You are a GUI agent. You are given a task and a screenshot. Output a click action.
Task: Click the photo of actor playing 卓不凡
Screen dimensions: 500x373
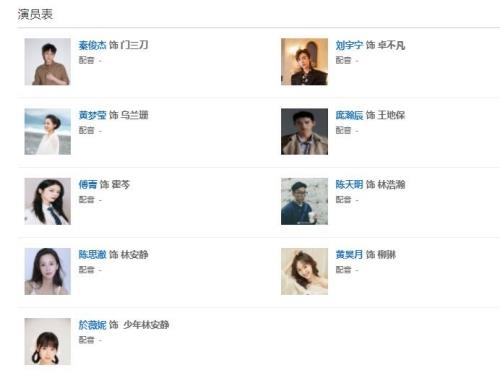click(x=304, y=62)
